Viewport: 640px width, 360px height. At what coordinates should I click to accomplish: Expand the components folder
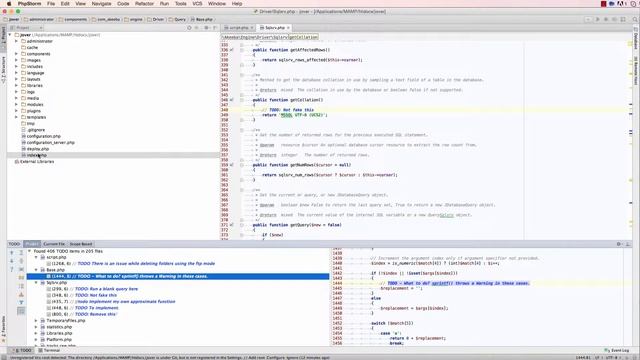click(x=16, y=54)
